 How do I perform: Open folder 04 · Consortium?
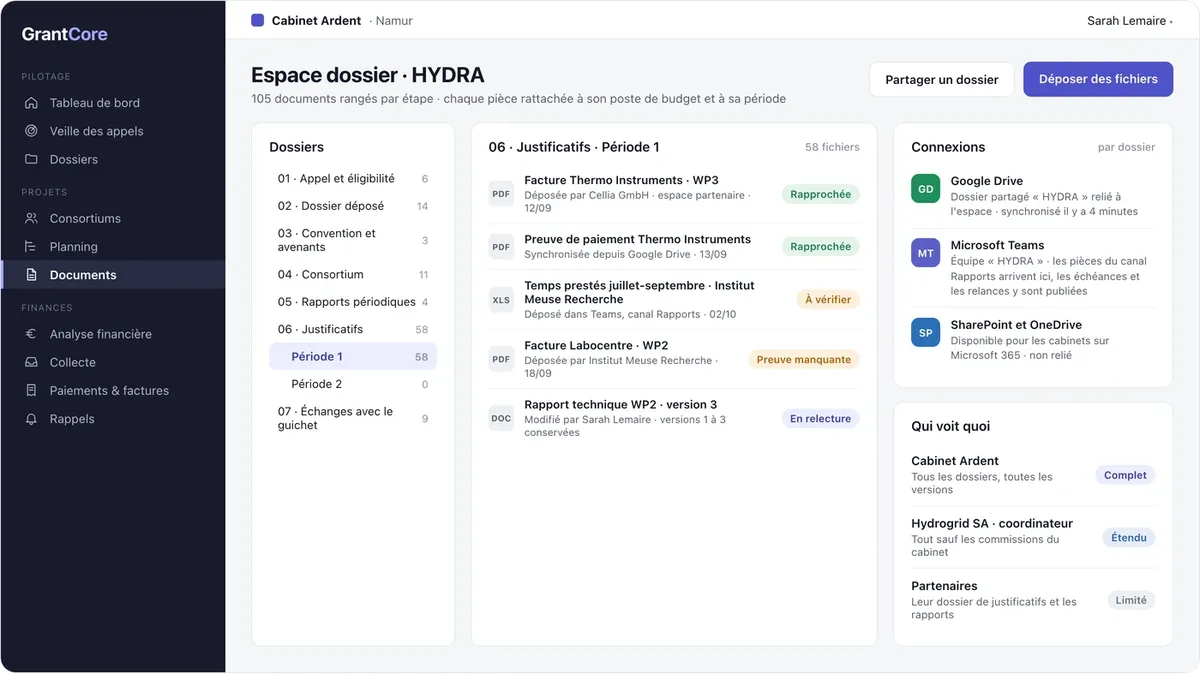point(353,275)
